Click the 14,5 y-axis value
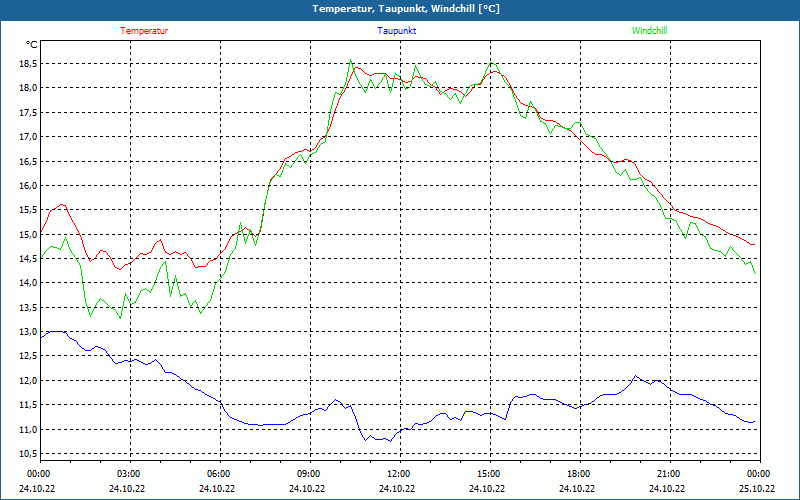 pyautogui.click(x=29, y=259)
